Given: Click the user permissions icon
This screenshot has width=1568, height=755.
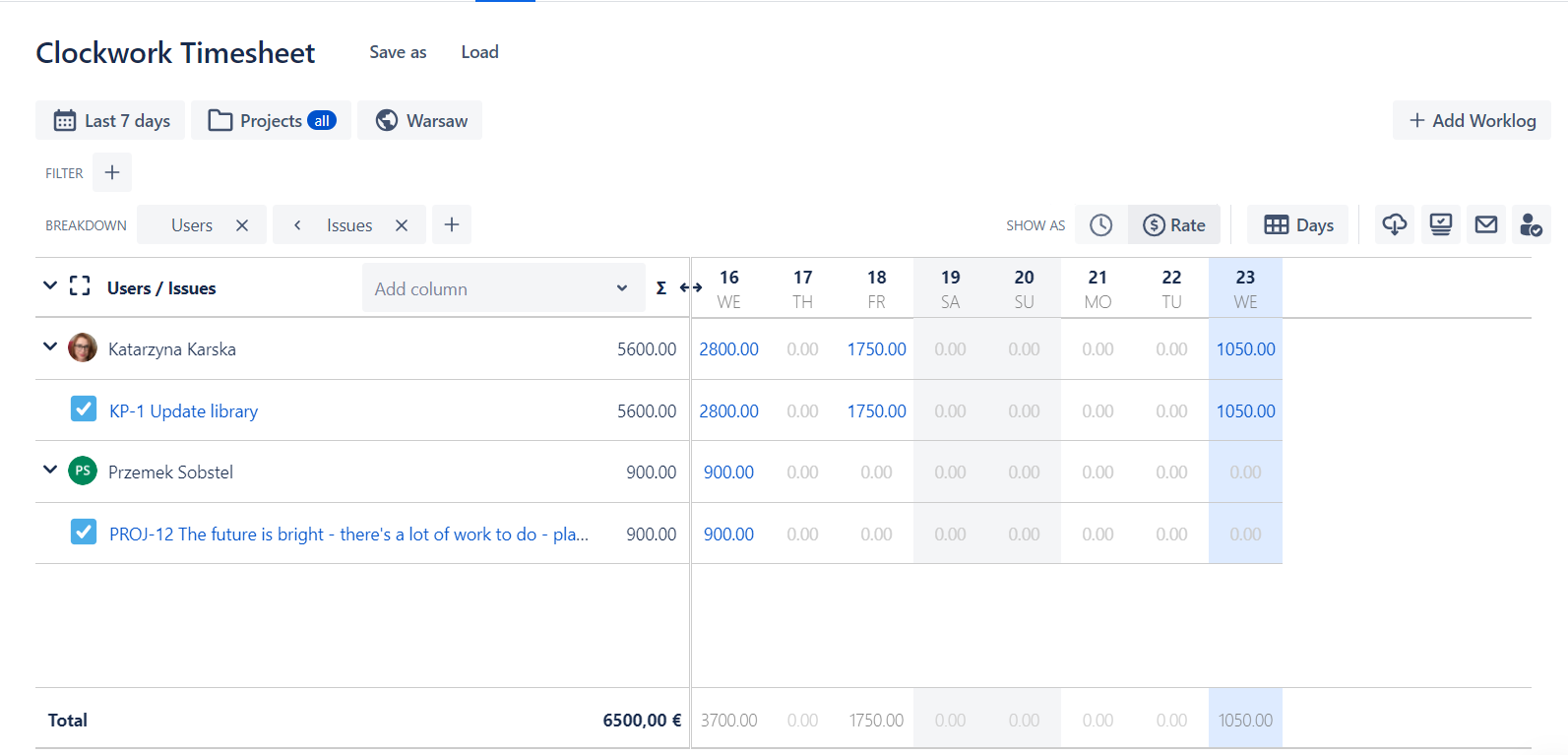Looking at the screenshot, I should point(1530,225).
